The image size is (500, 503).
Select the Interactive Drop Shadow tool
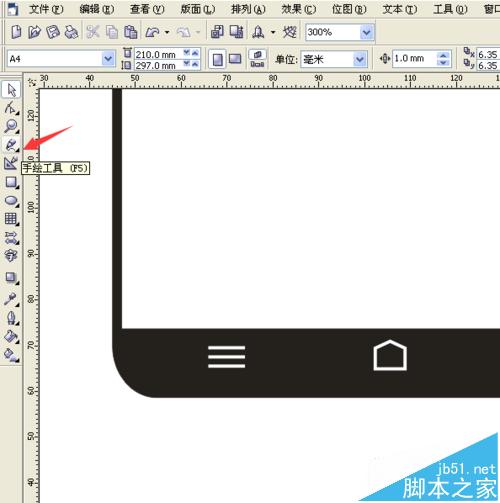click(11, 278)
